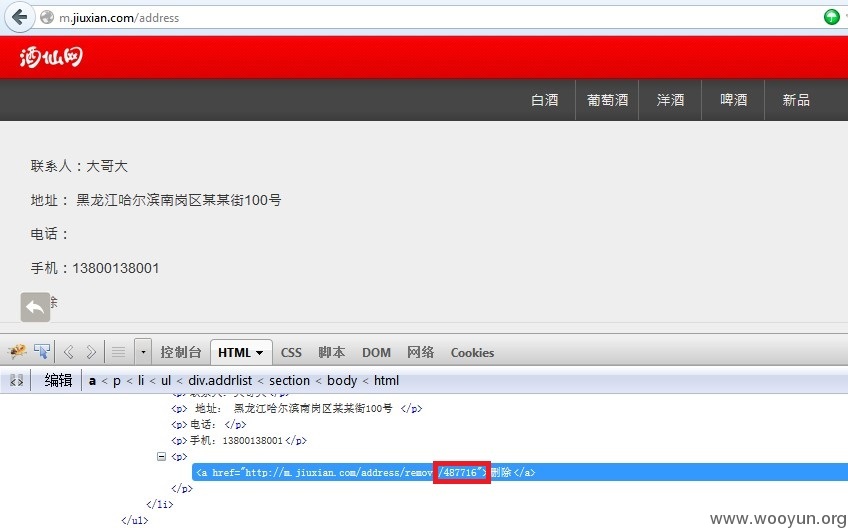Toggle the Firebug command line lines icon
848x528 pixels.
coord(118,353)
